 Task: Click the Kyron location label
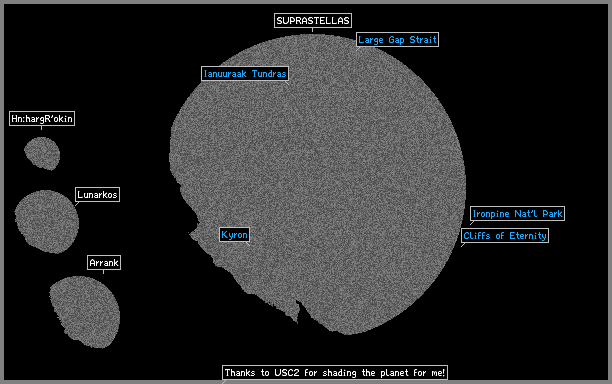(234, 235)
